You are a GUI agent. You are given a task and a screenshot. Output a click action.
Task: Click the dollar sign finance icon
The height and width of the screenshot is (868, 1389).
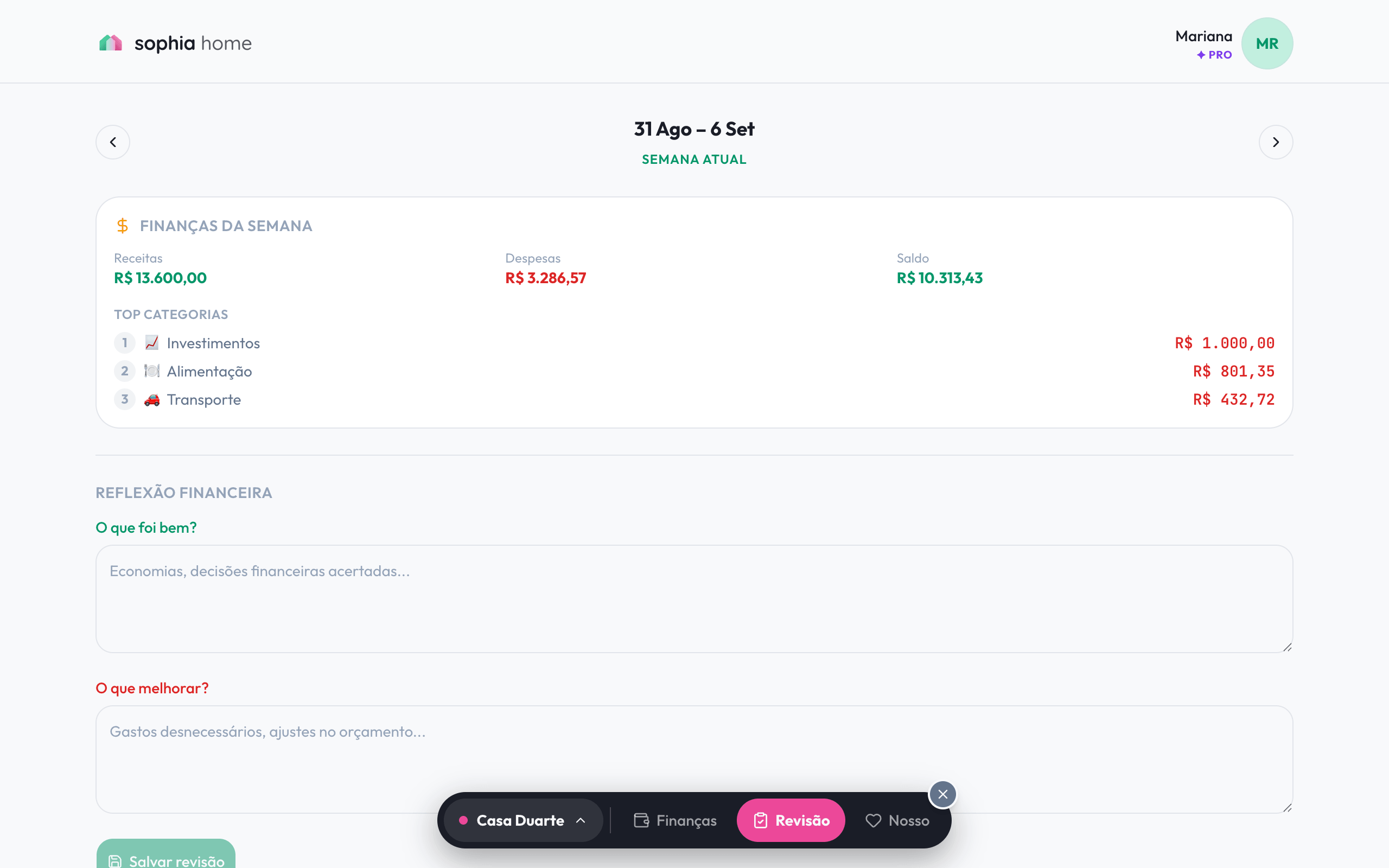point(122,226)
